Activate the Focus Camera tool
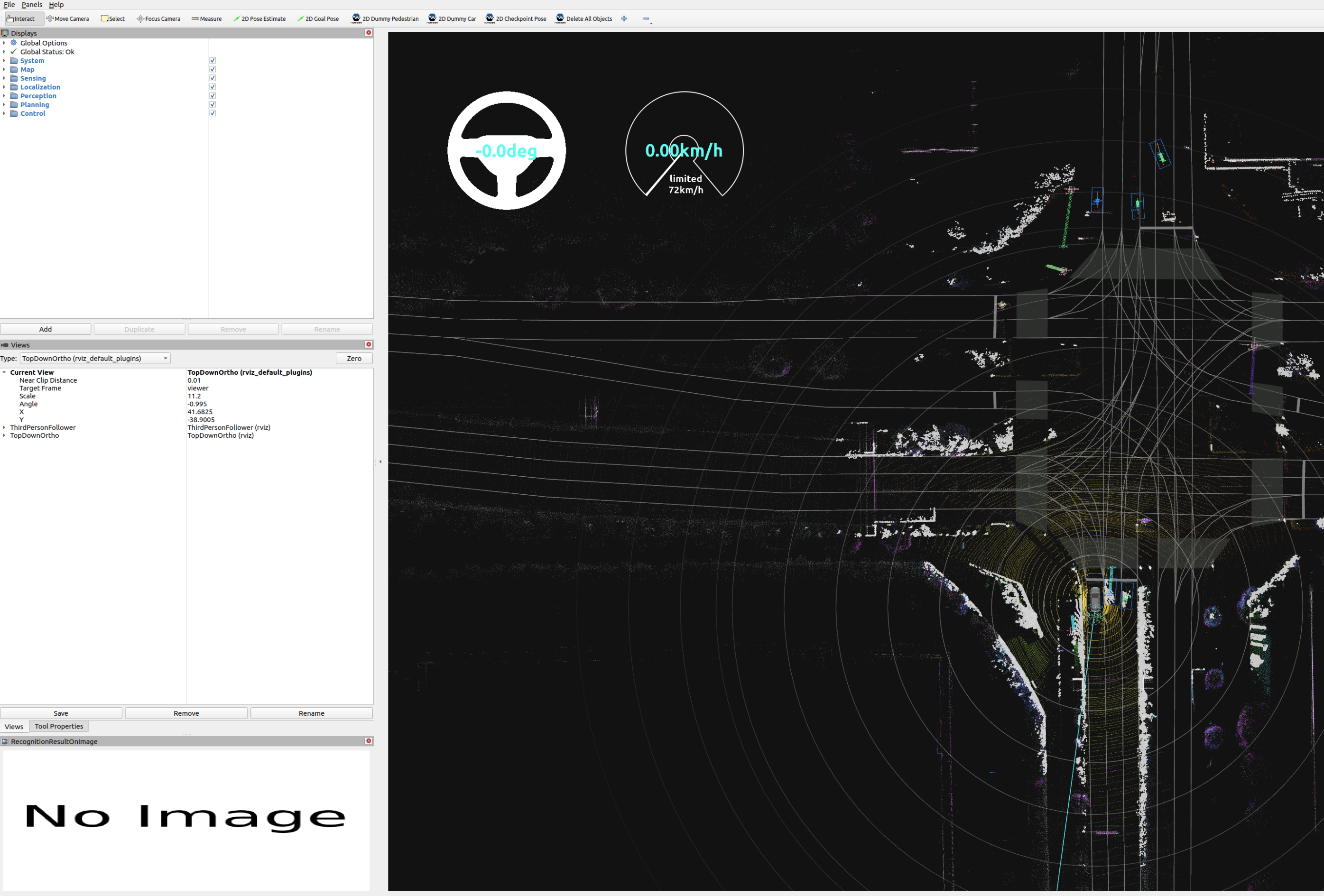The height and width of the screenshot is (896, 1324). point(158,19)
